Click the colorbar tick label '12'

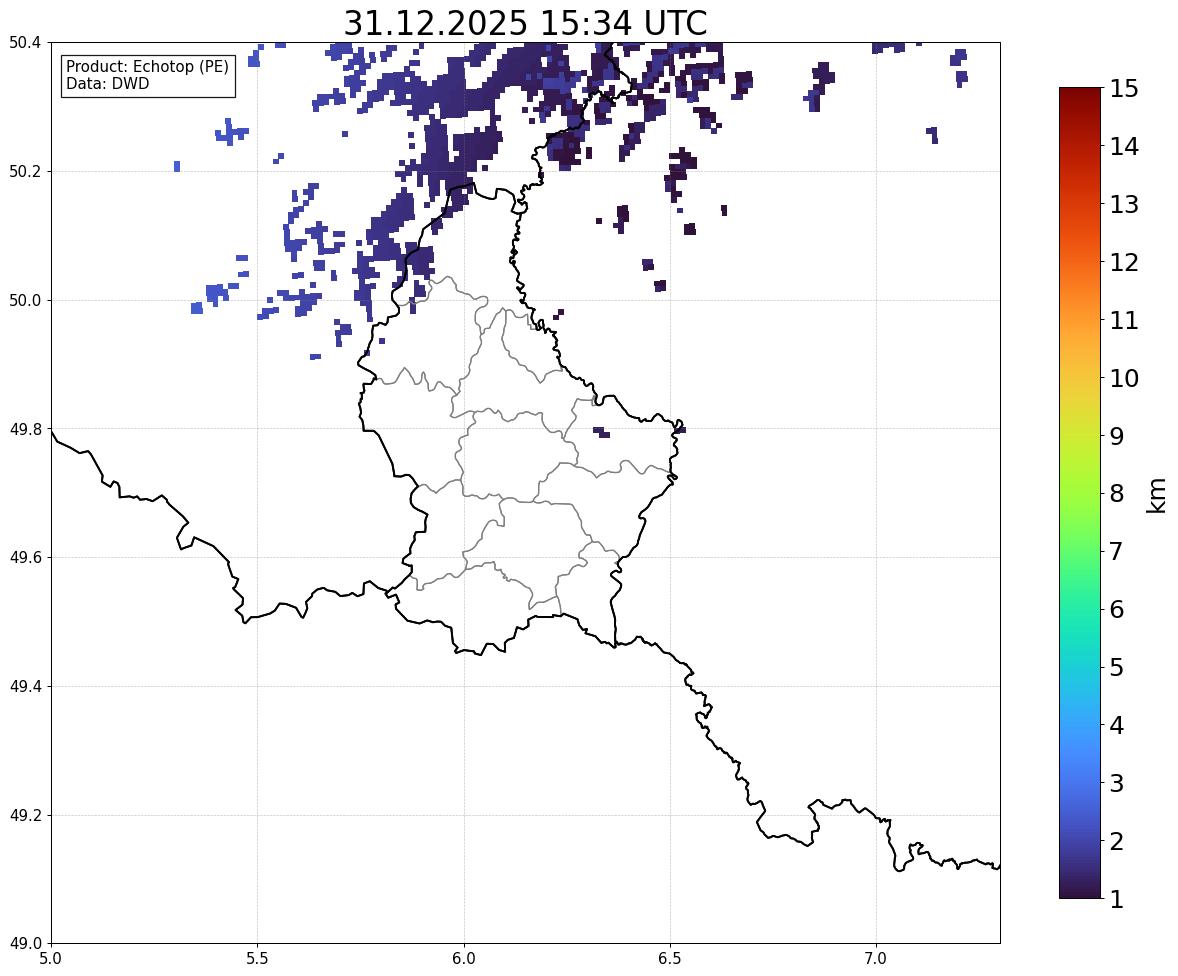coord(1124,262)
